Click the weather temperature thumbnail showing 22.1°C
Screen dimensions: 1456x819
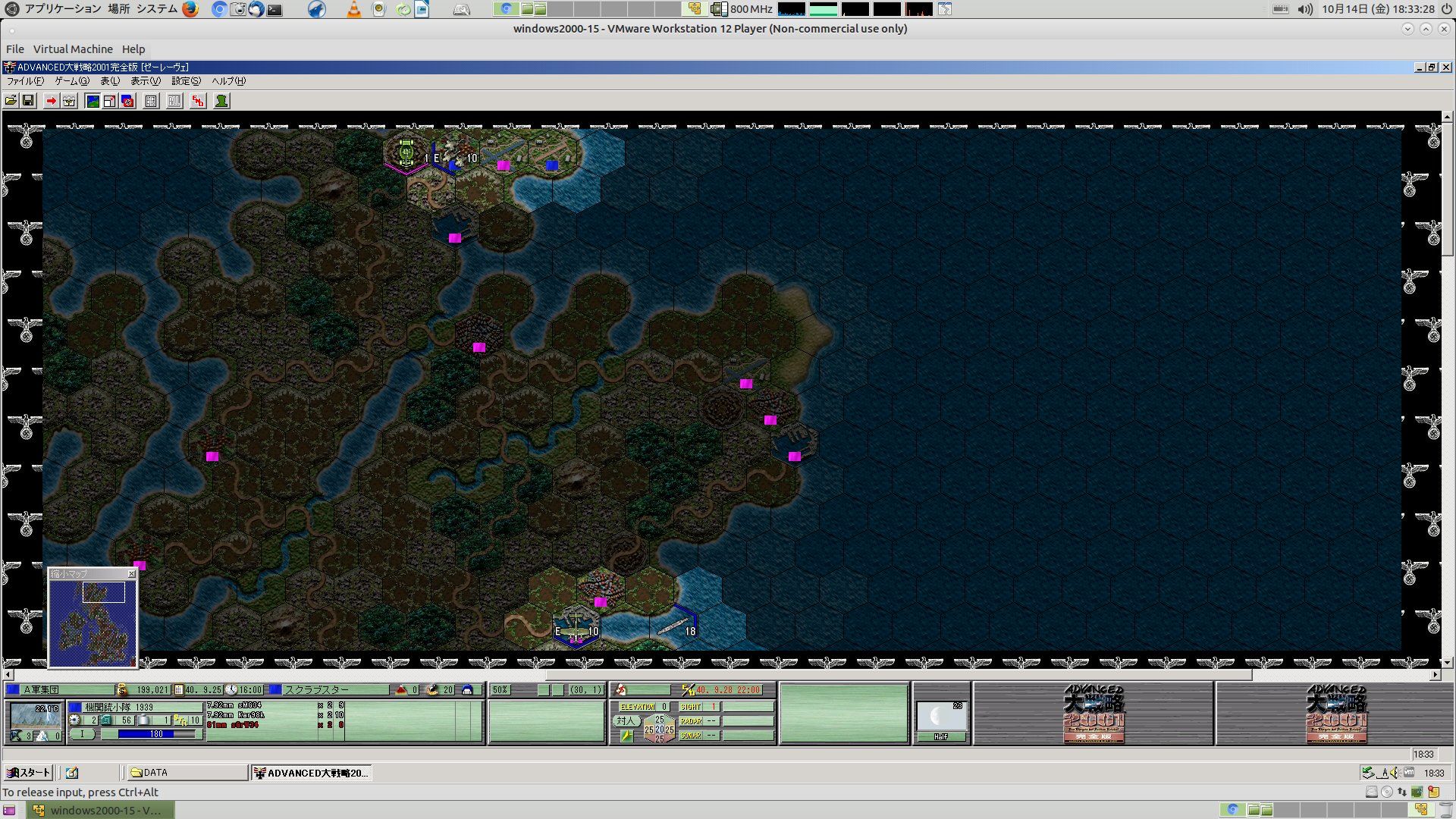pos(34,715)
